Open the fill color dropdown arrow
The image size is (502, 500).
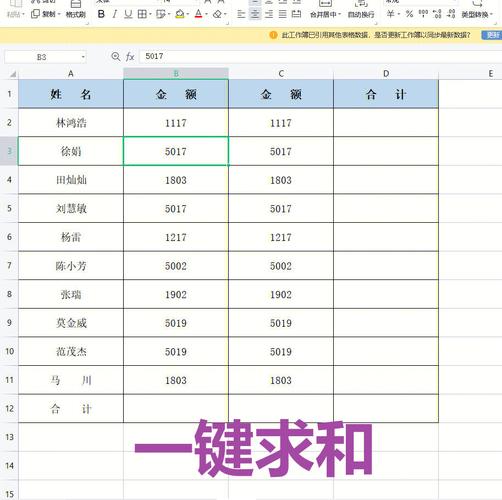(188, 14)
